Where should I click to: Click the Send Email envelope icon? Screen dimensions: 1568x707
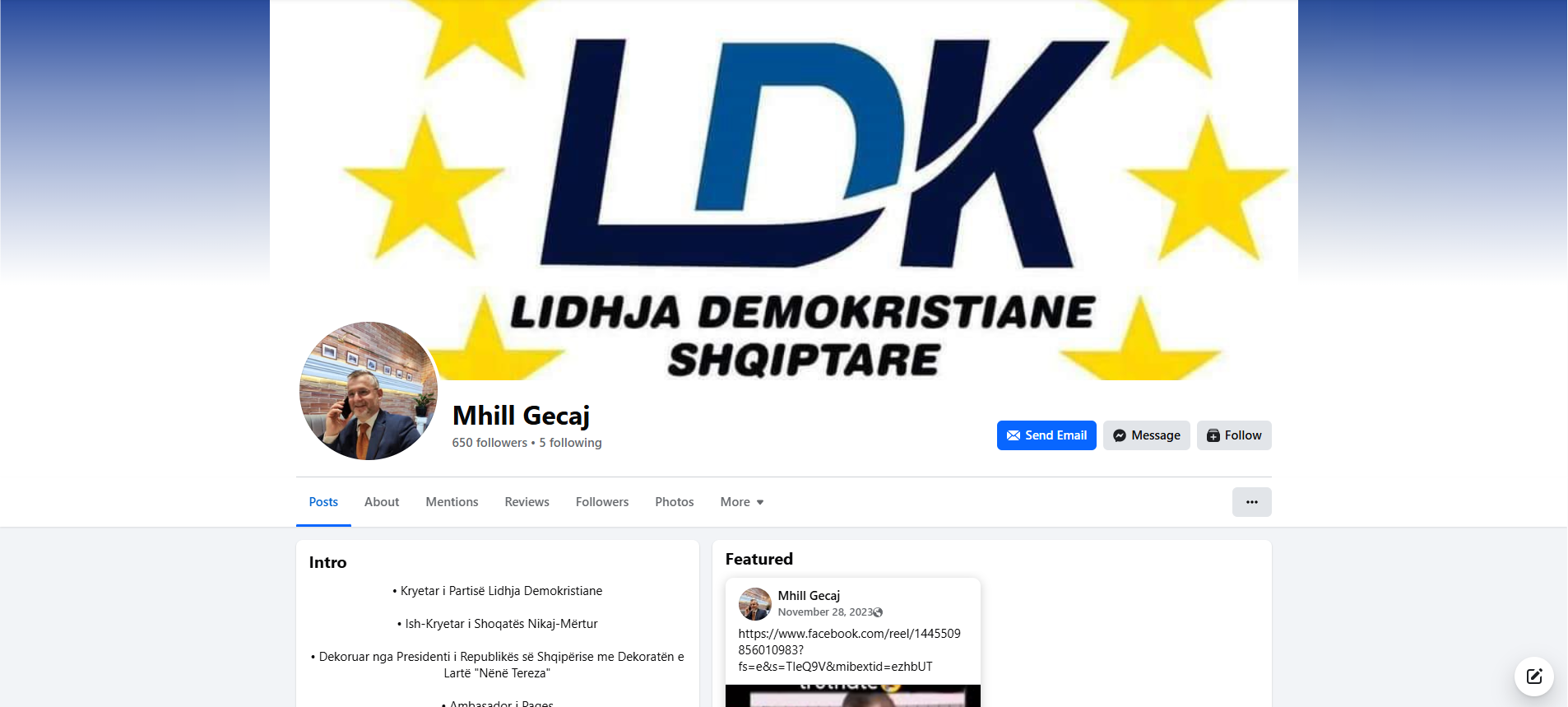pos(1014,435)
